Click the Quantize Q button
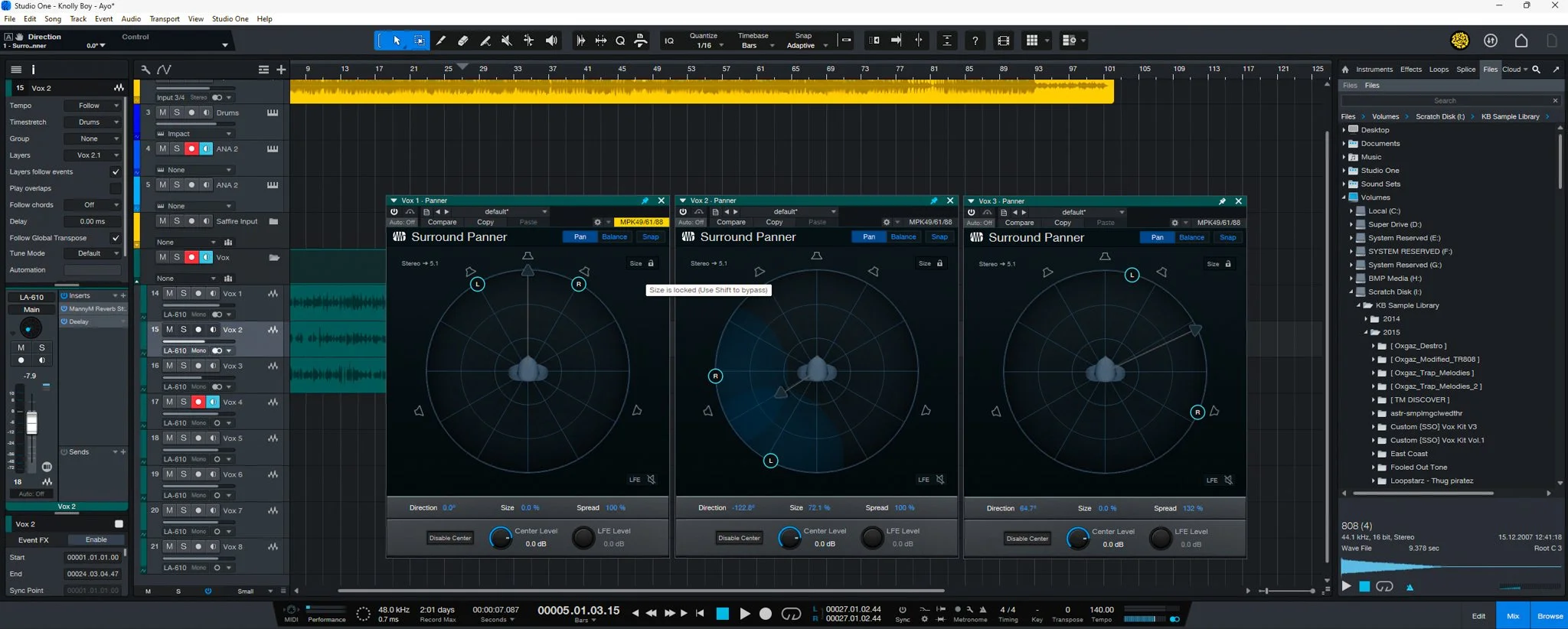This screenshot has width=1568, height=629. click(620, 41)
